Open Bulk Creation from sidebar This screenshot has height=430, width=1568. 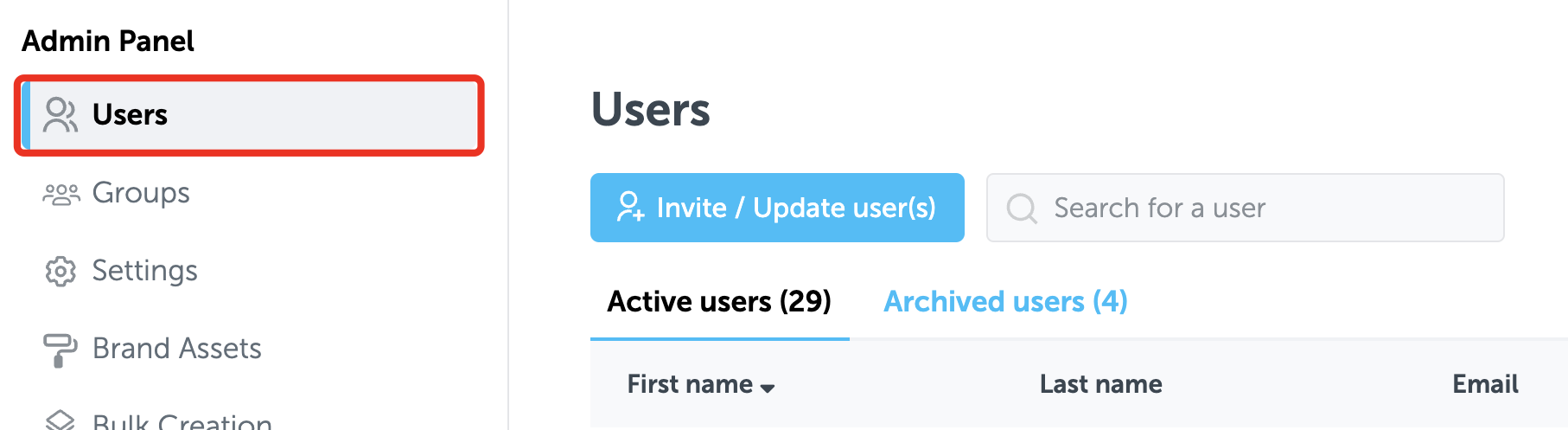pyautogui.click(x=182, y=421)
